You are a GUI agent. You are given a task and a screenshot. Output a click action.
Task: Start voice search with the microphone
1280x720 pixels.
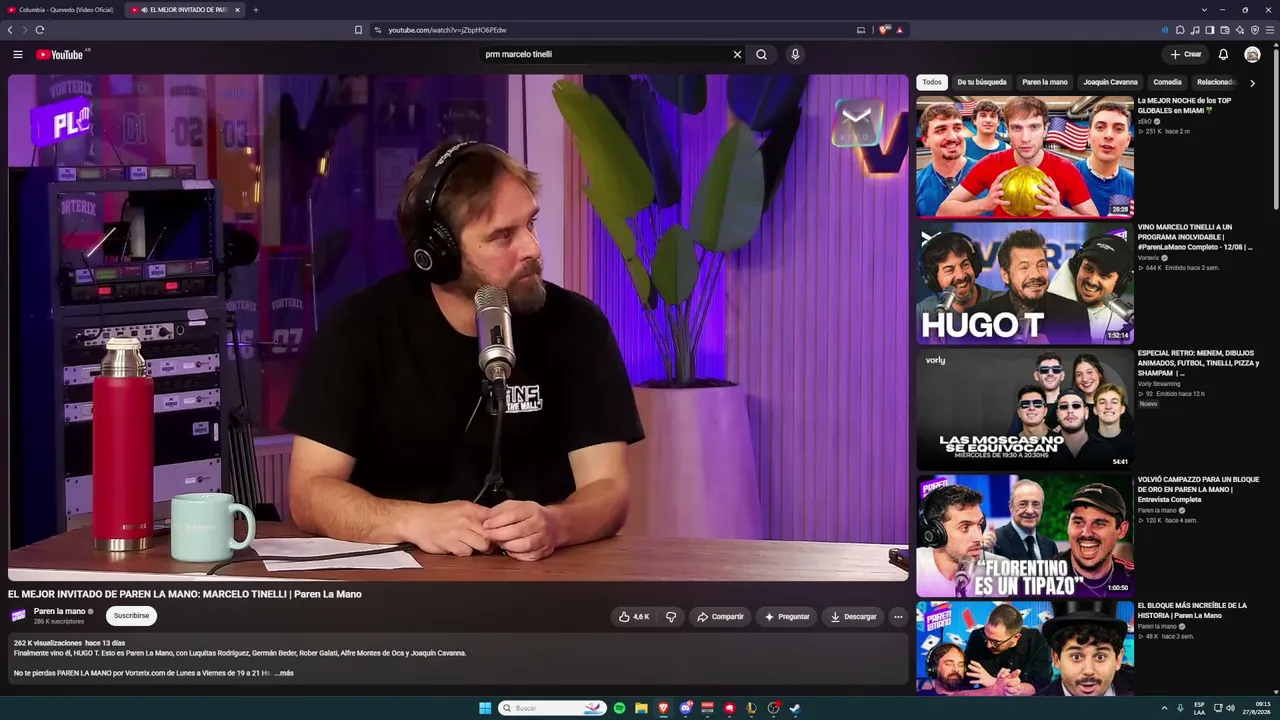(x=795, y=54)
